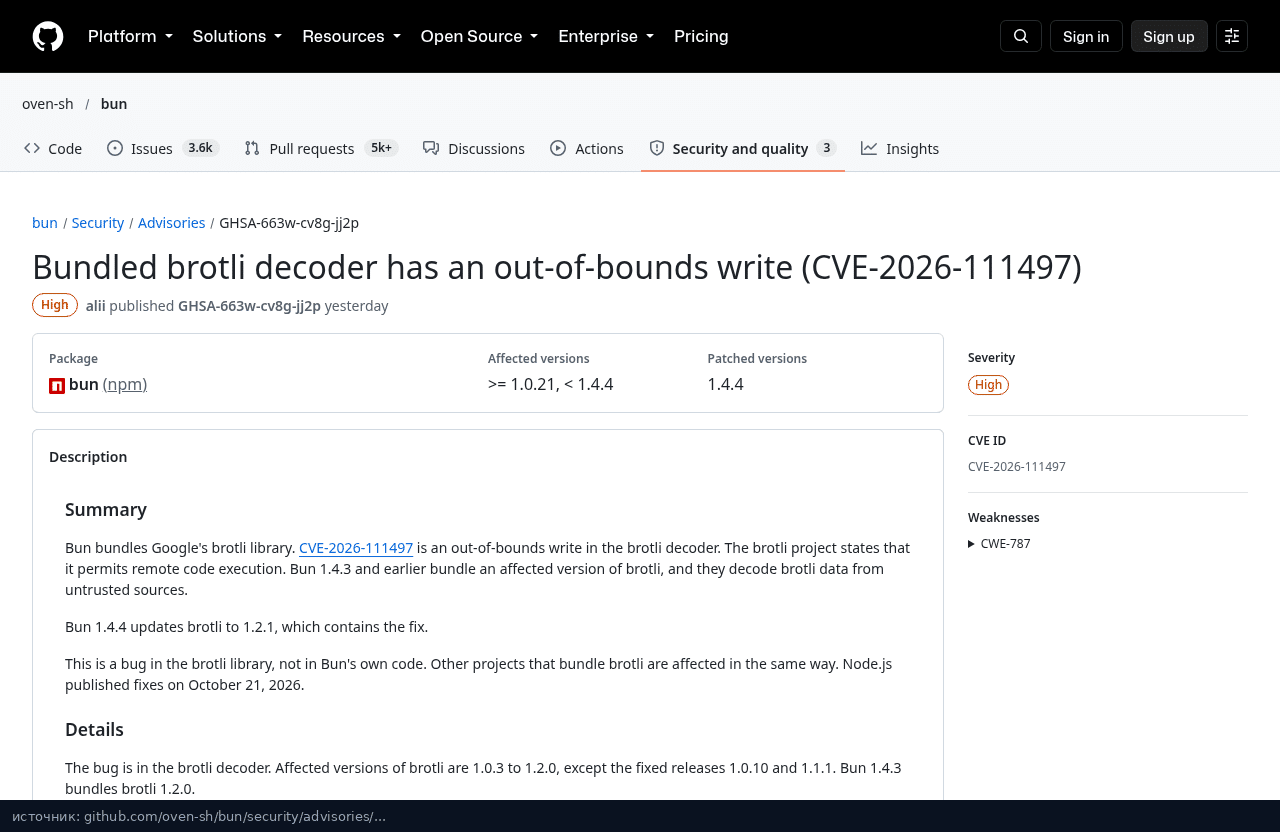Click the High severity badge under title

pos(55,305)
